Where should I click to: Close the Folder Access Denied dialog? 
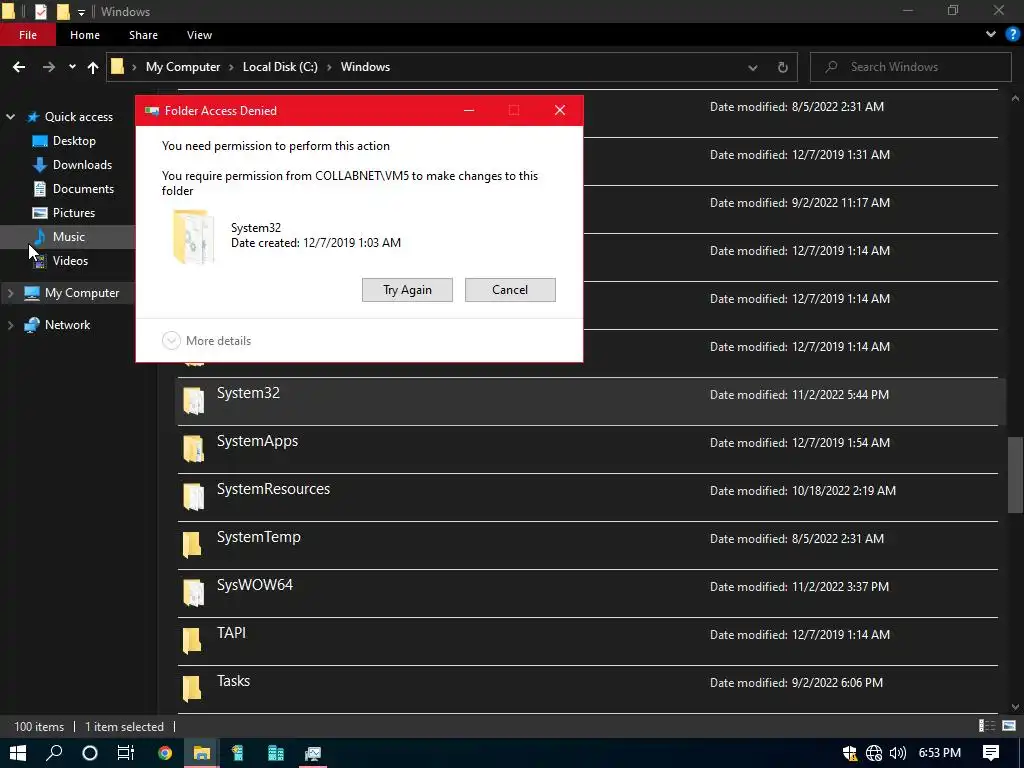click(x=560, y=110)
